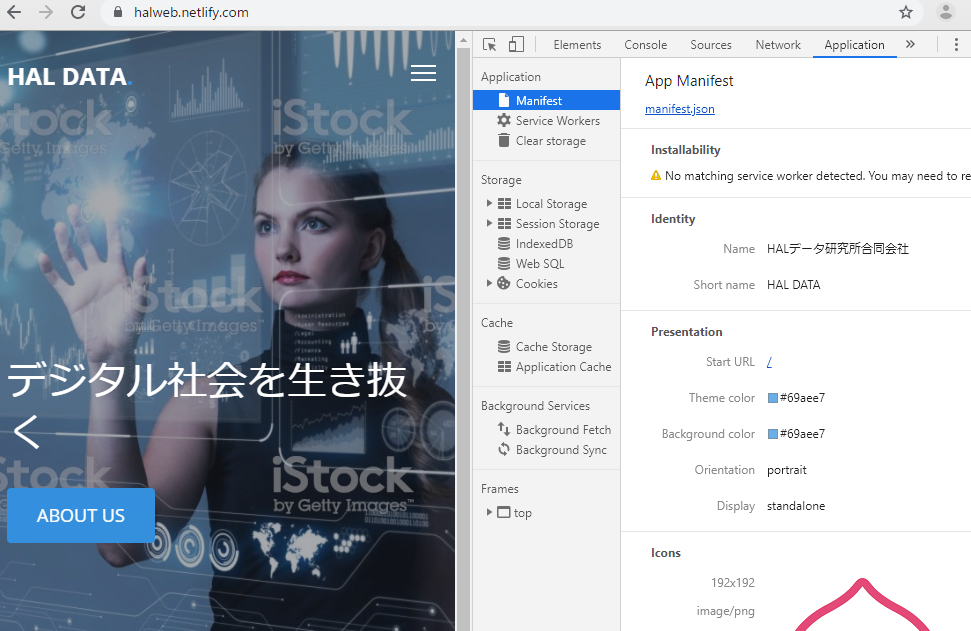Open the manifest.json link
The height and width of the screenshot is (631, 971).
679,109
